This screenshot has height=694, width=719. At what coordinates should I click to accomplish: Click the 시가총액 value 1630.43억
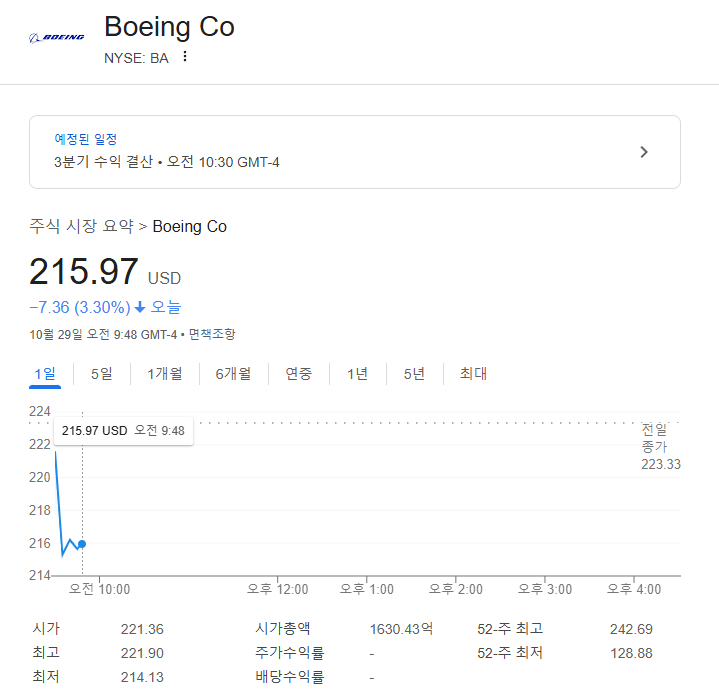401,629
